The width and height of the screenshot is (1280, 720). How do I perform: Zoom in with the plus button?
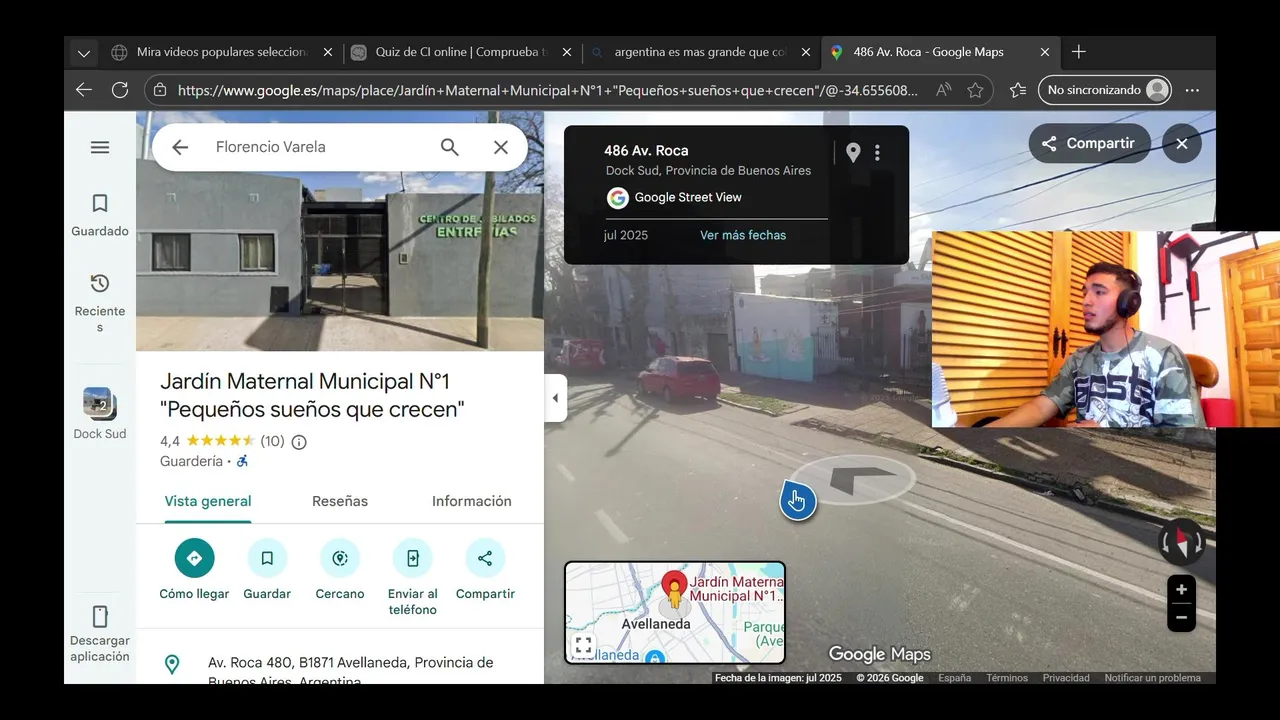coord(1181,589)
